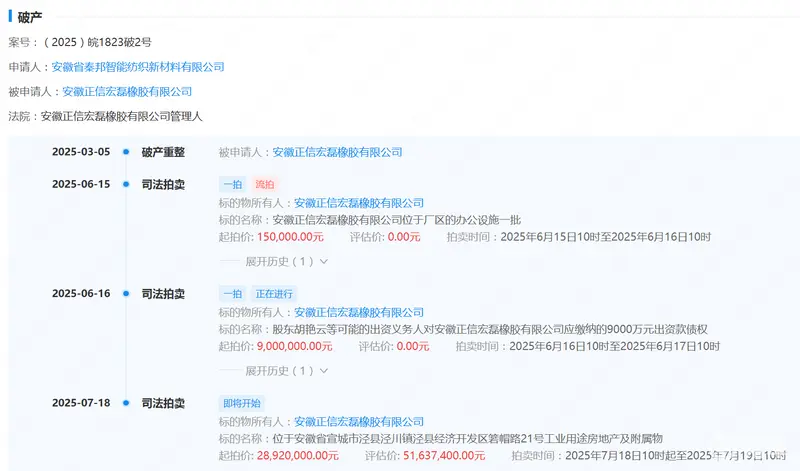Select timeline dot for 2025-06-15

point(126,184)
